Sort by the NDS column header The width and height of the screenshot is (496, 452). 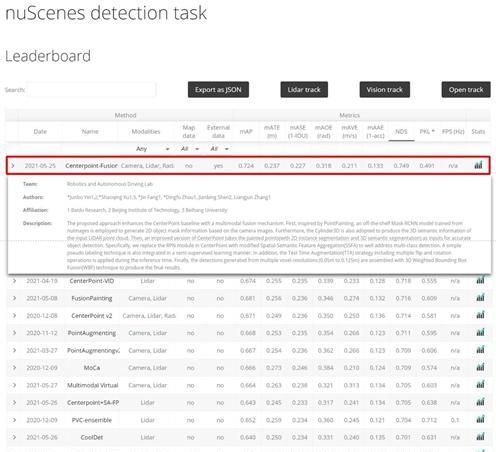tap(401, 132)
